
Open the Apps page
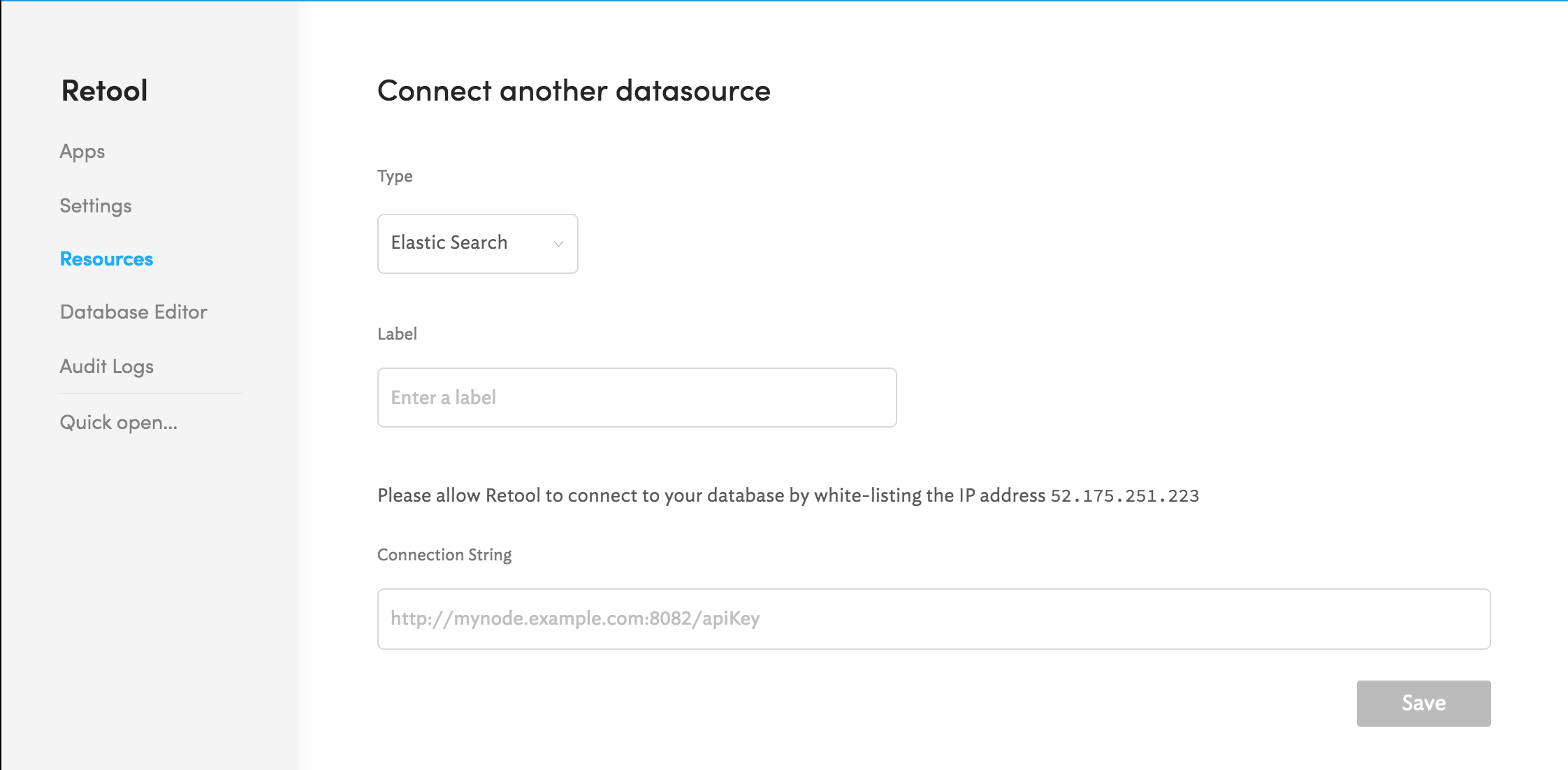[x=82, y=152]
